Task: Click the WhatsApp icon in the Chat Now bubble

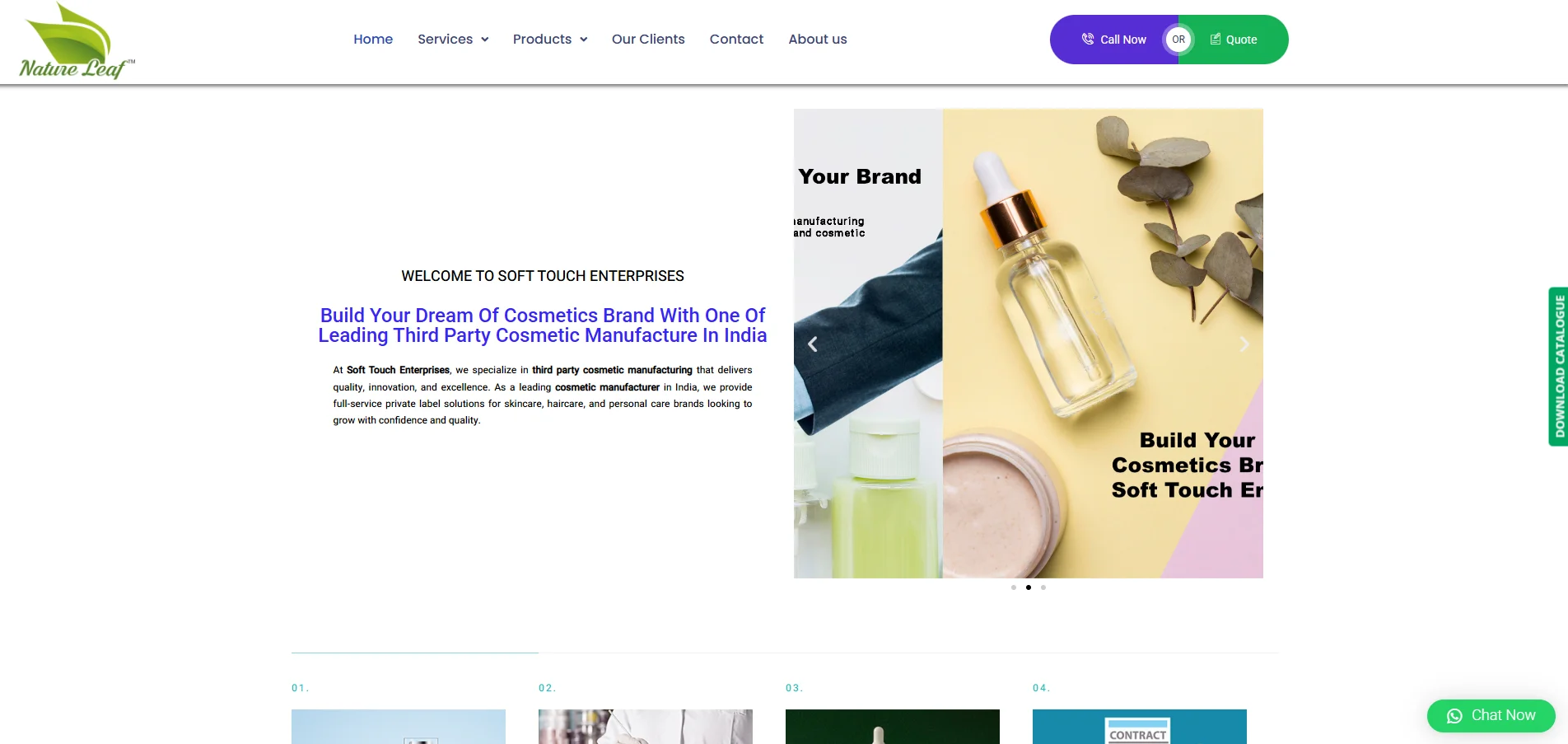Action: 1453,715
